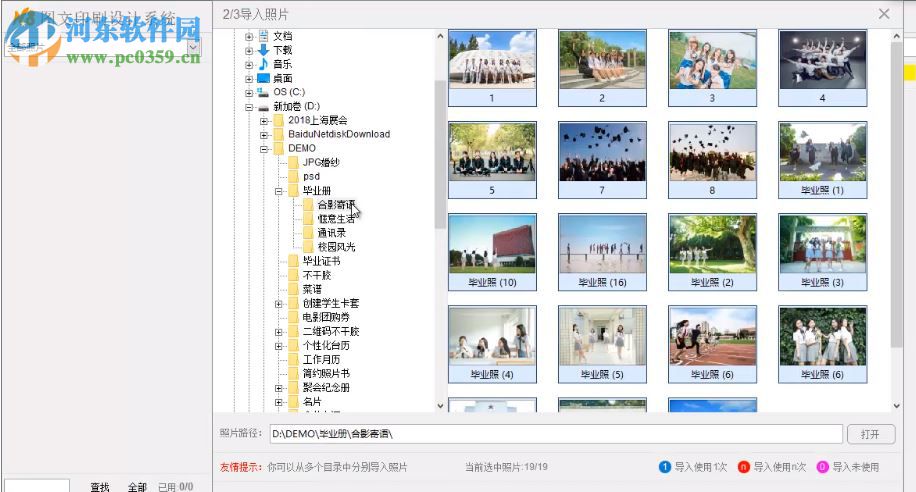Image resolution: width=916 pixels, height=492 pixels.
Task: Click the red 导入使用n次 legend icon
Action: click(743, 467)
